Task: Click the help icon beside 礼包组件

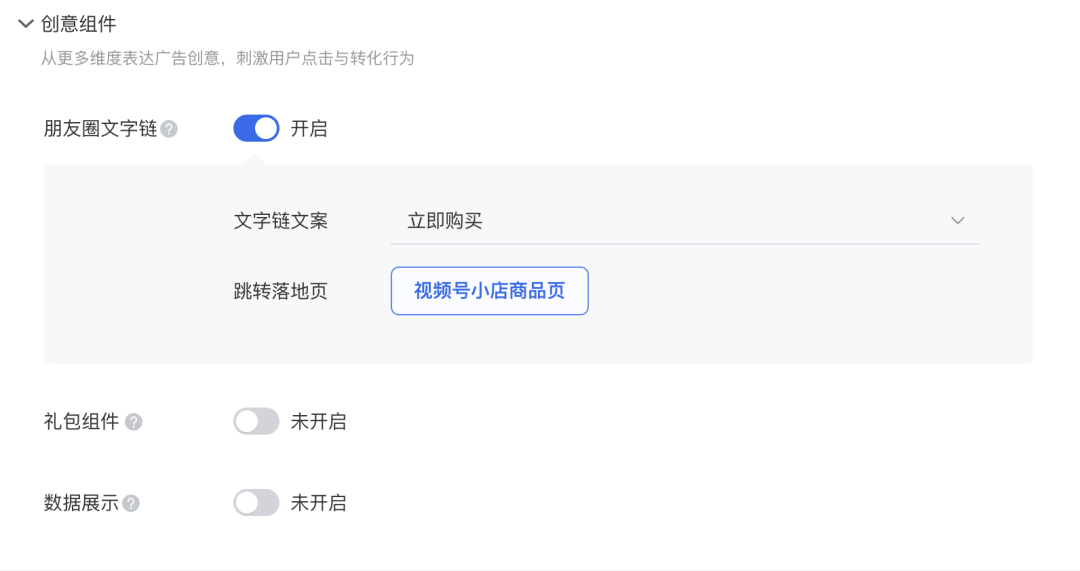Action: (133, 422)
